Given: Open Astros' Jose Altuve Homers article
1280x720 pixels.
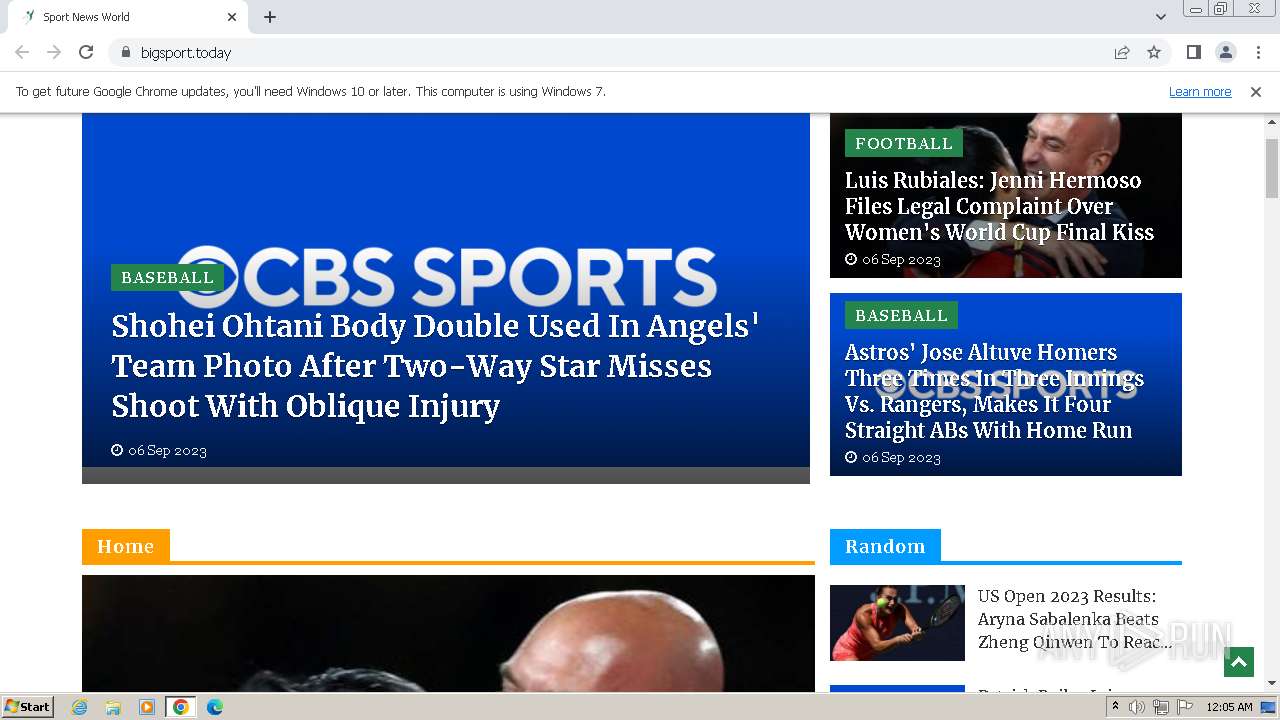Looking at the screenshot, I should [994, 391].
